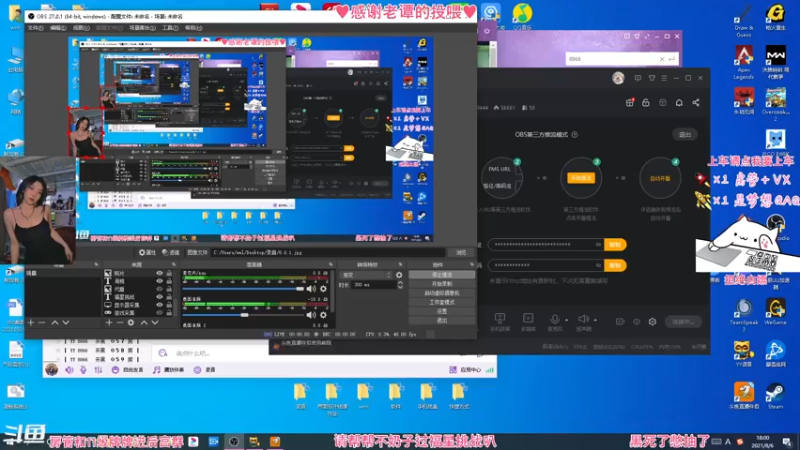800x450 pixels.
Task: Expand the speaker options arrow
Action: pyautogui.click(x=595, y=320)
